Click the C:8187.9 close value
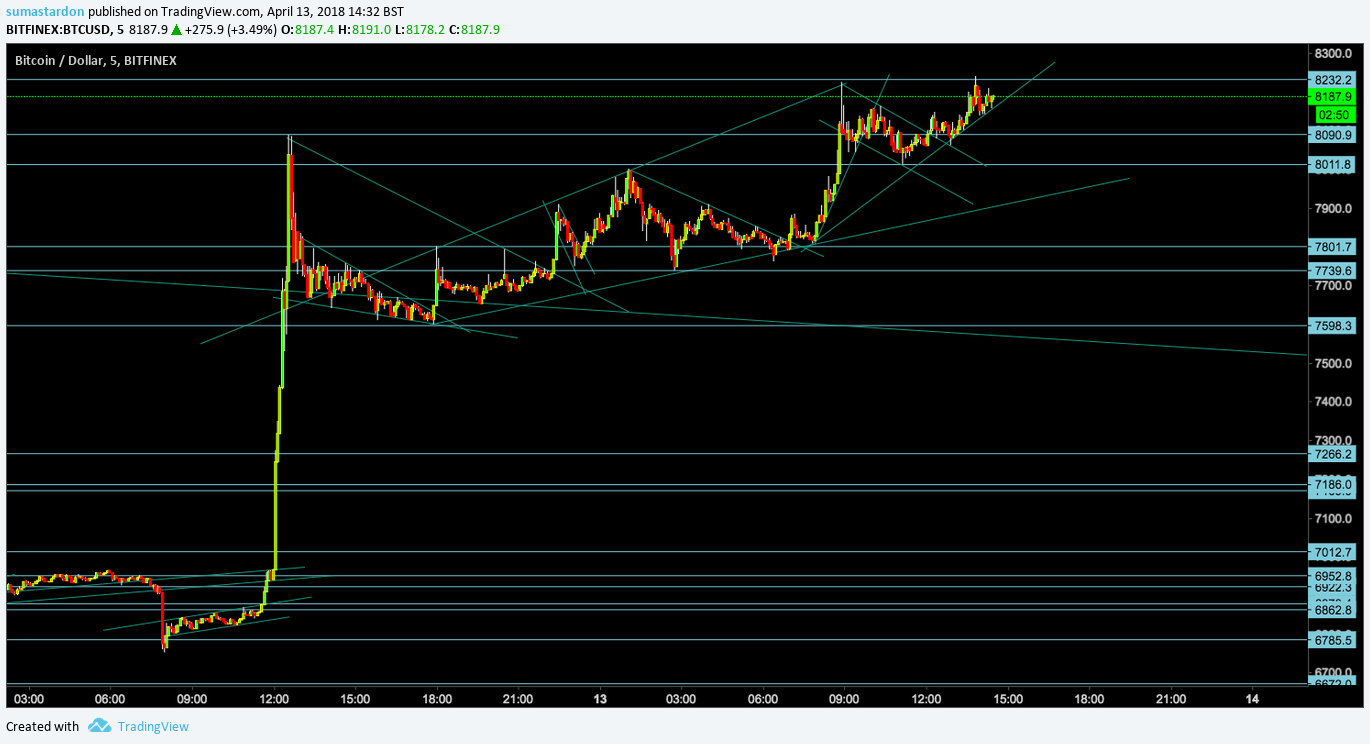The width and height of the screenshot is (1370, 744). [475, 29]
